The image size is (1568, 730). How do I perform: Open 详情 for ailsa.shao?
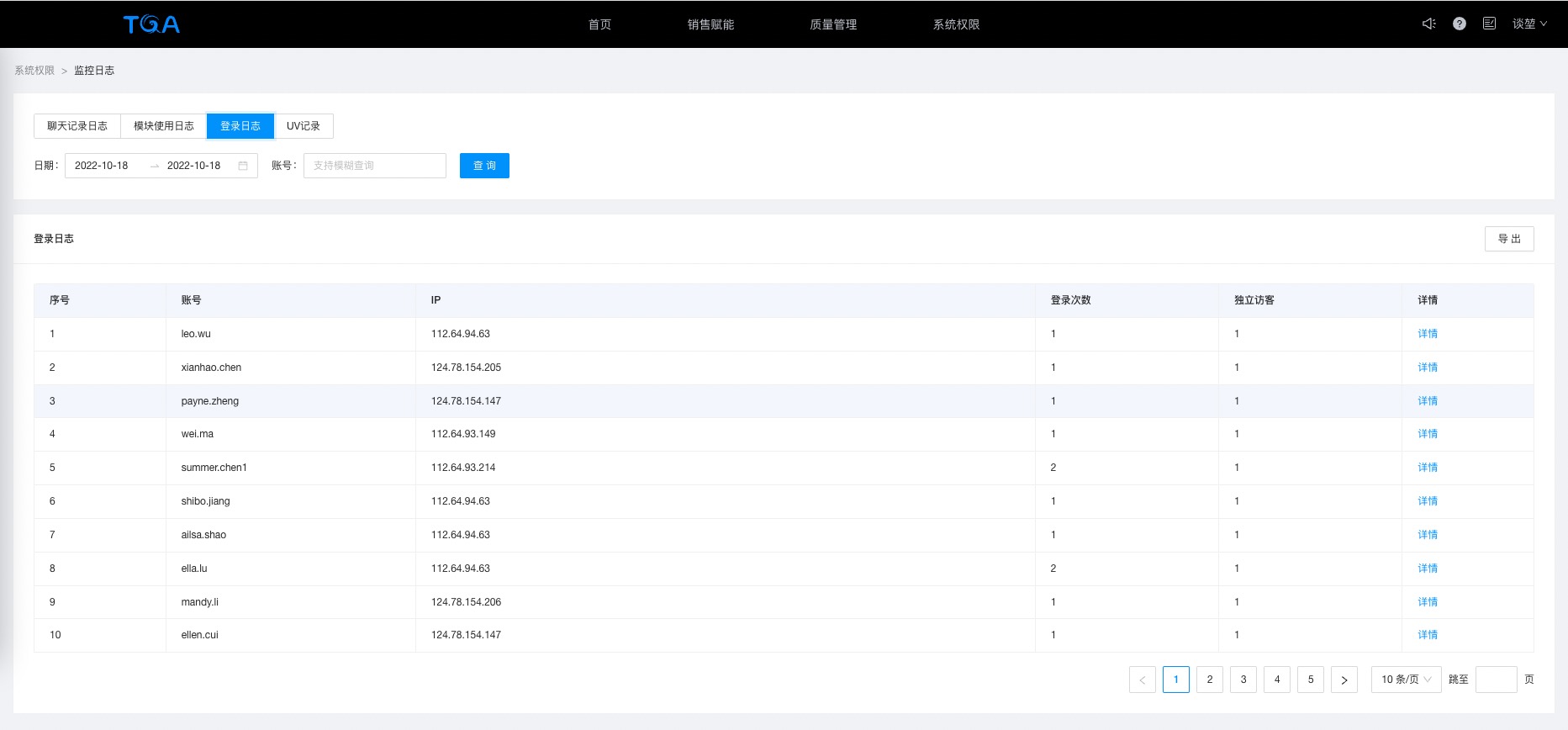(1428, 535)
